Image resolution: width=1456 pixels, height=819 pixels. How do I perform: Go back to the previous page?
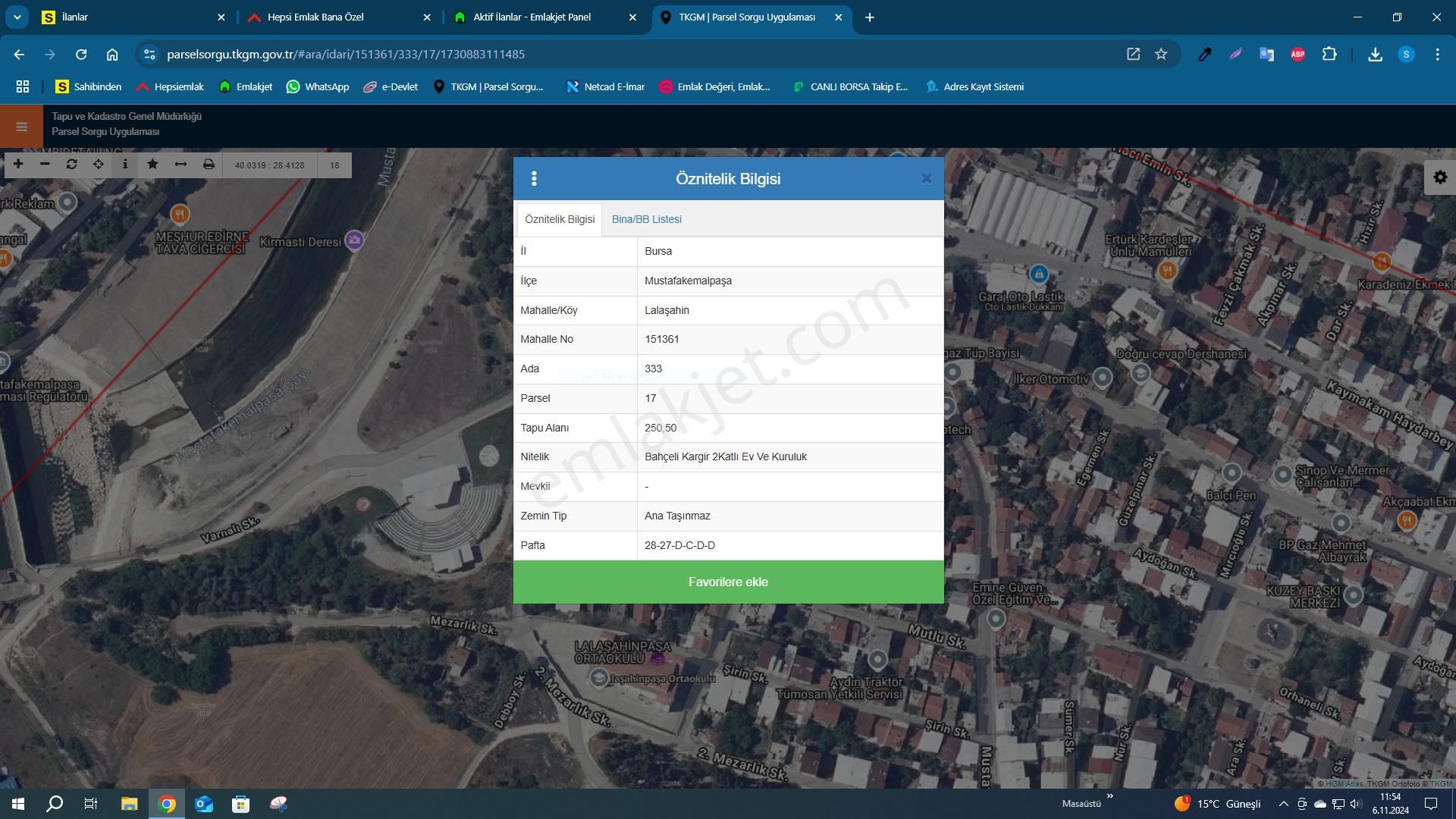tap(19, 54)
